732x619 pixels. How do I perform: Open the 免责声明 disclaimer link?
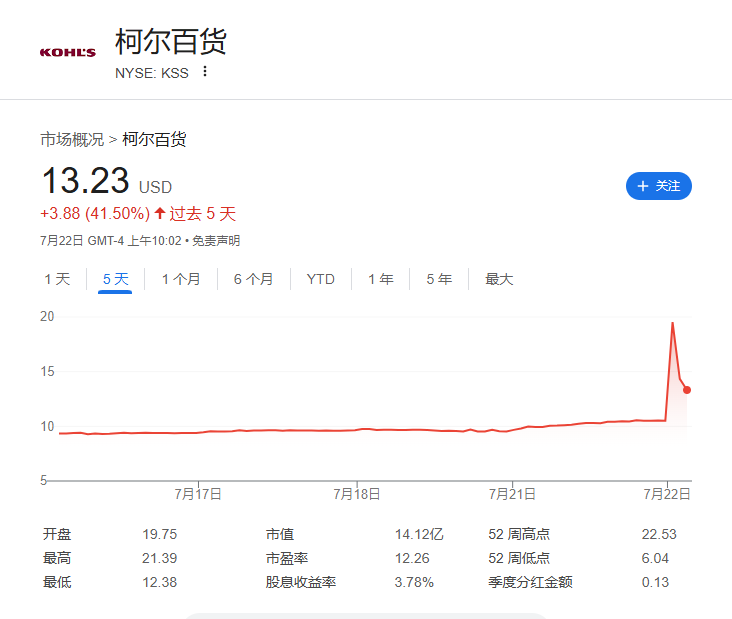tap(216, 241)
